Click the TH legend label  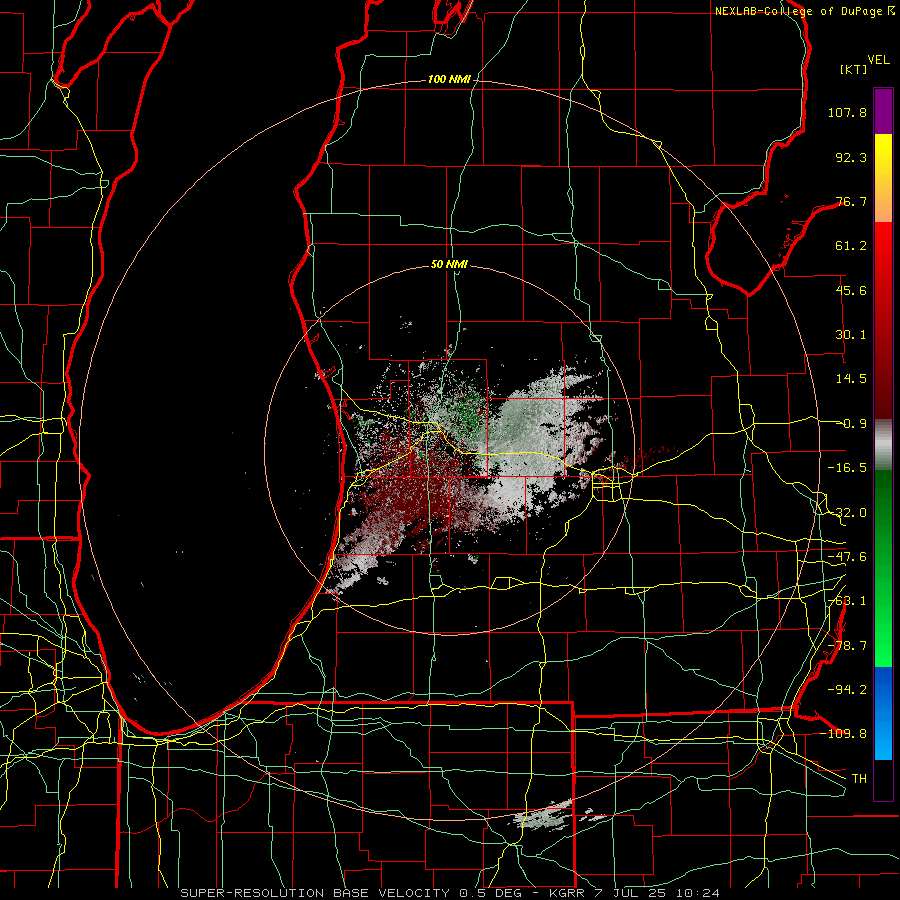(x=859, y=778)
